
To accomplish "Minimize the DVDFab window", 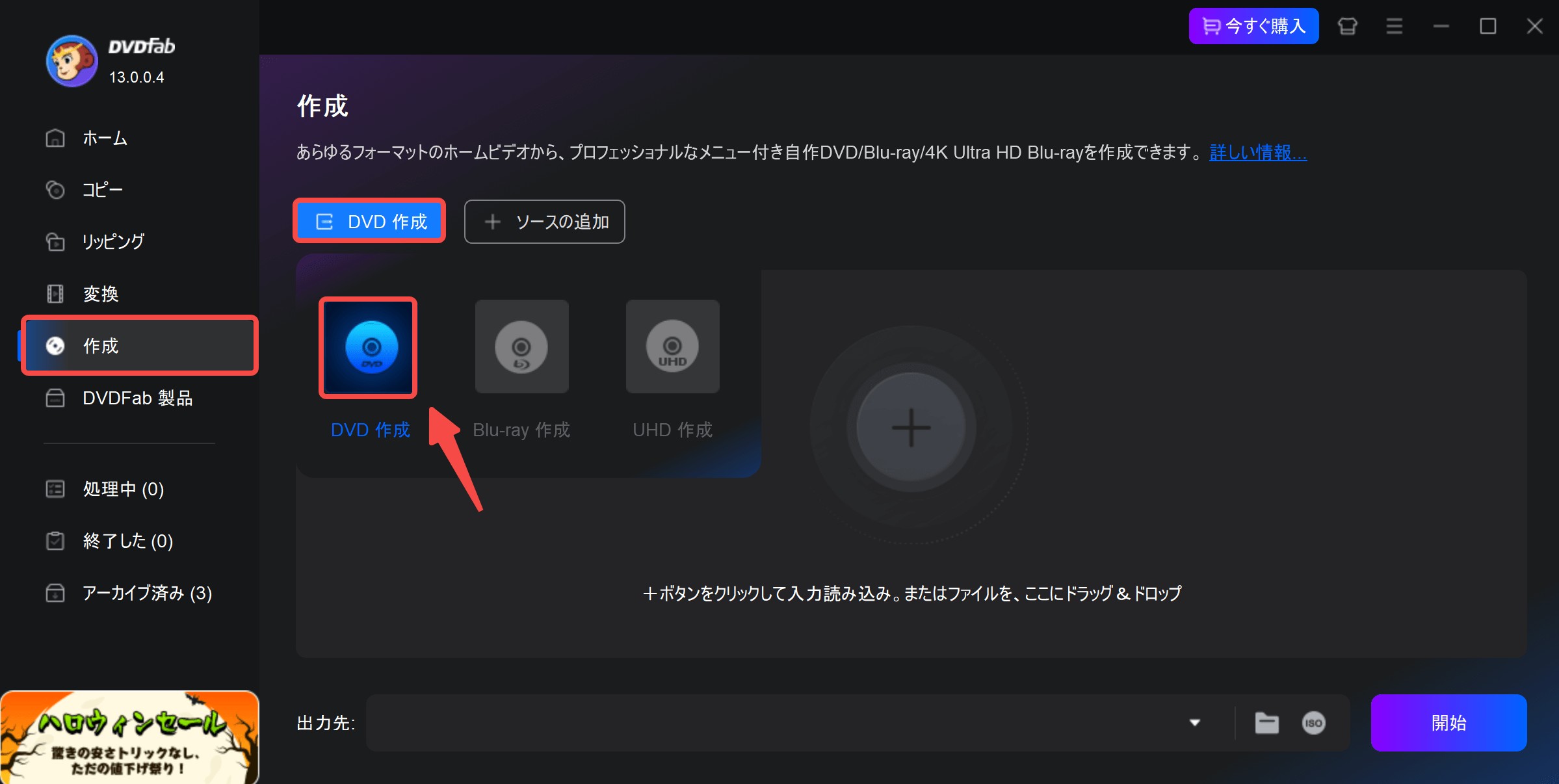I will coord(1441,26).
